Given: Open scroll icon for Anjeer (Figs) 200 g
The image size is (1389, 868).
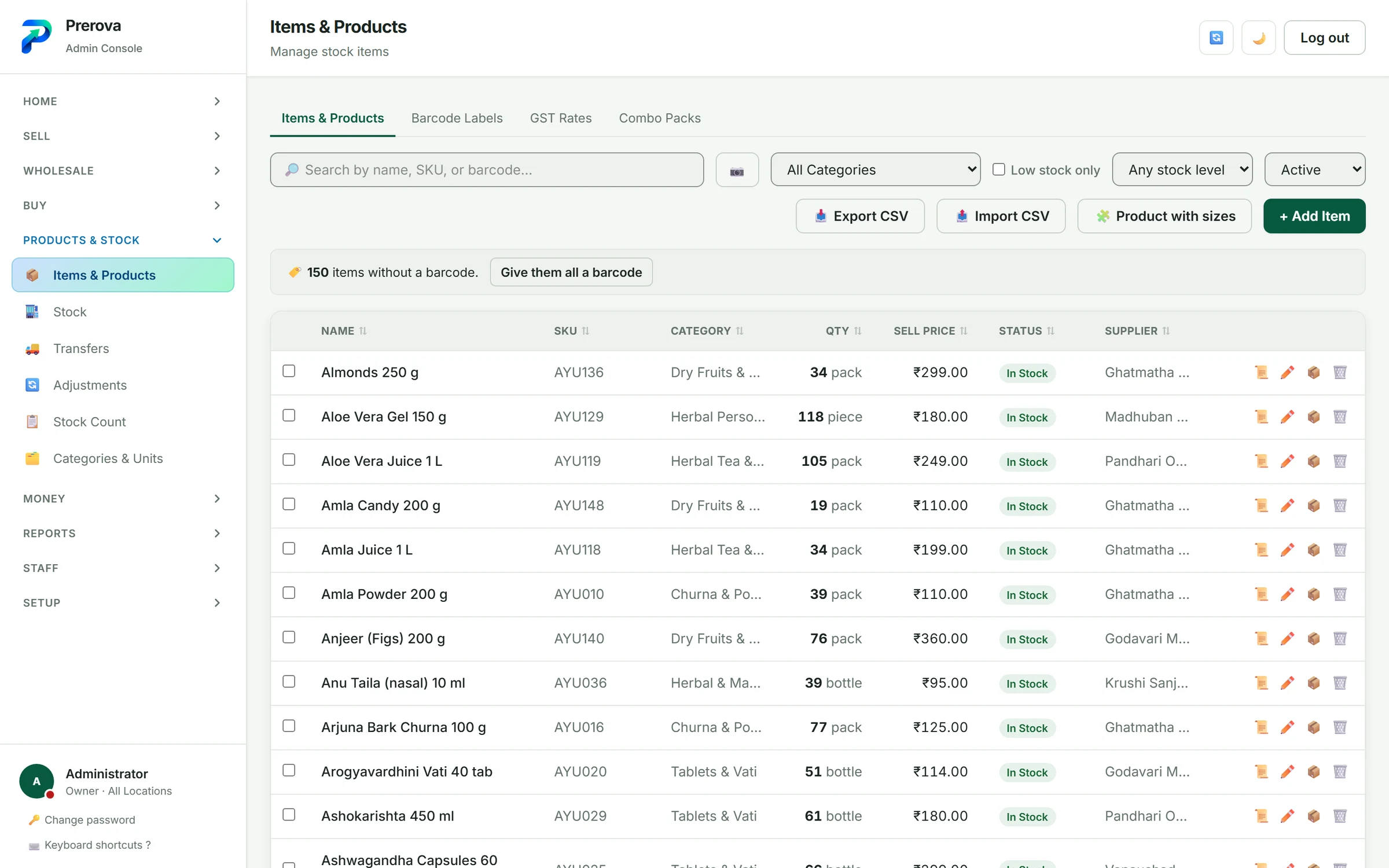Looking at the screenshot, I should (x=1261, y=638).
